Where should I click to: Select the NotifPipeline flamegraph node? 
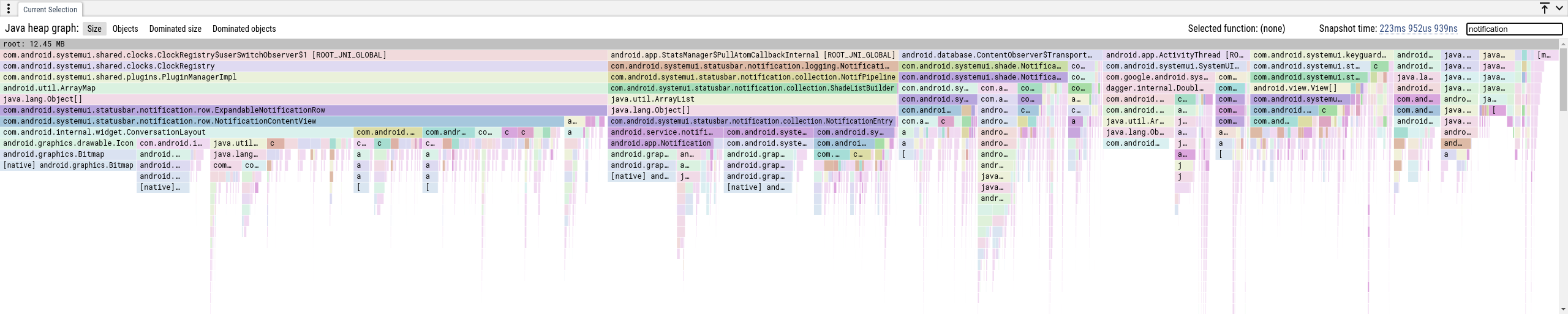pos(753,77)
